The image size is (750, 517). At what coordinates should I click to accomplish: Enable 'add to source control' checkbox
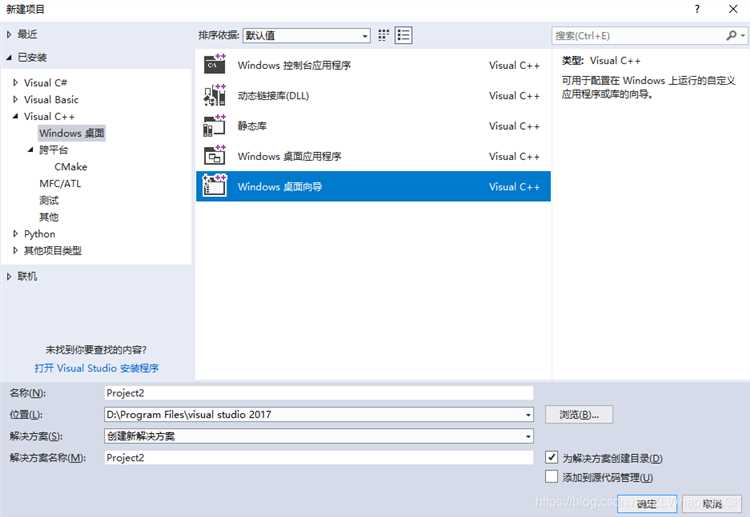point(551,476)
